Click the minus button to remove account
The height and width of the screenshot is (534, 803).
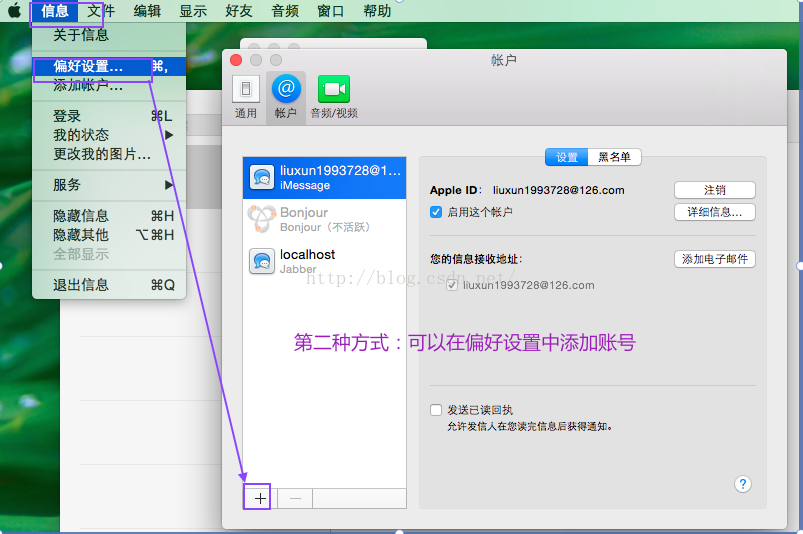pos(295,498)
